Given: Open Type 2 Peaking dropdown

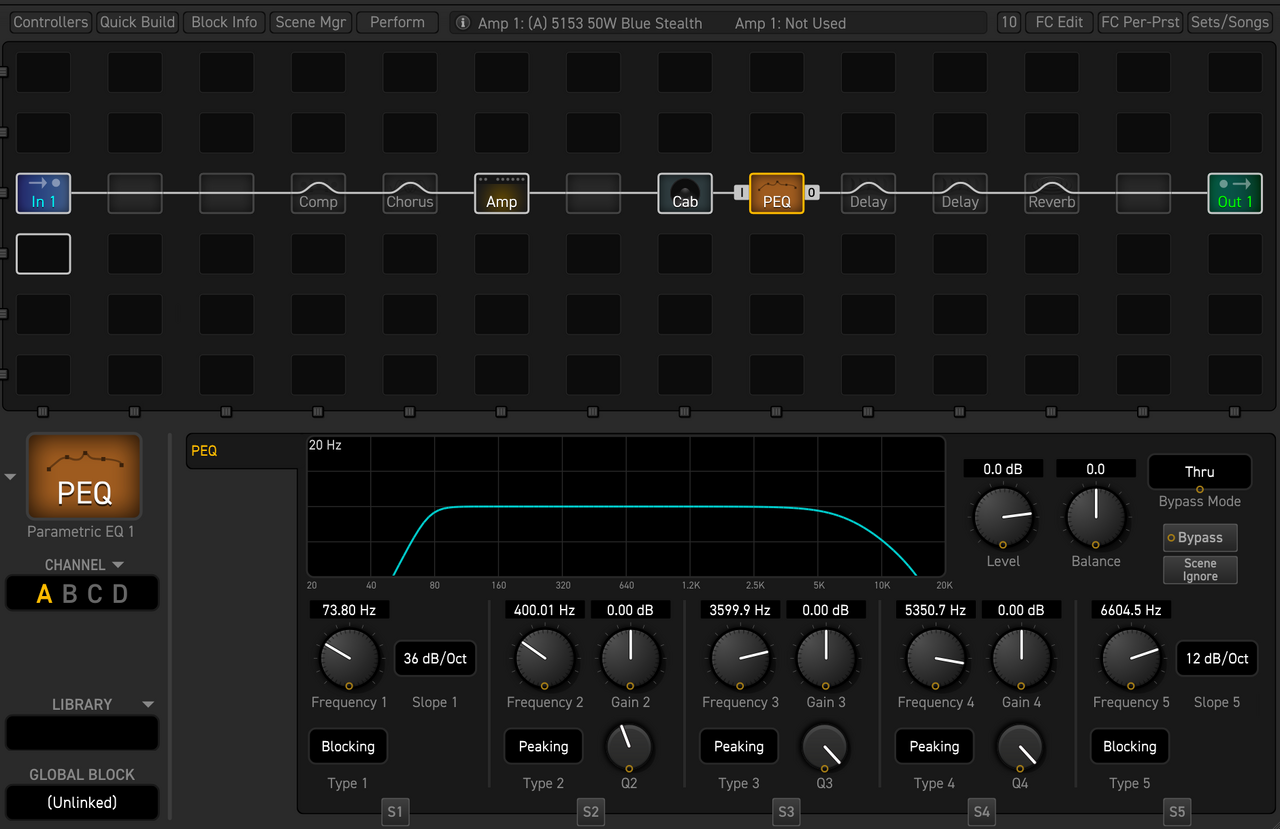Looking at the screenshot, I should [544, 747].
